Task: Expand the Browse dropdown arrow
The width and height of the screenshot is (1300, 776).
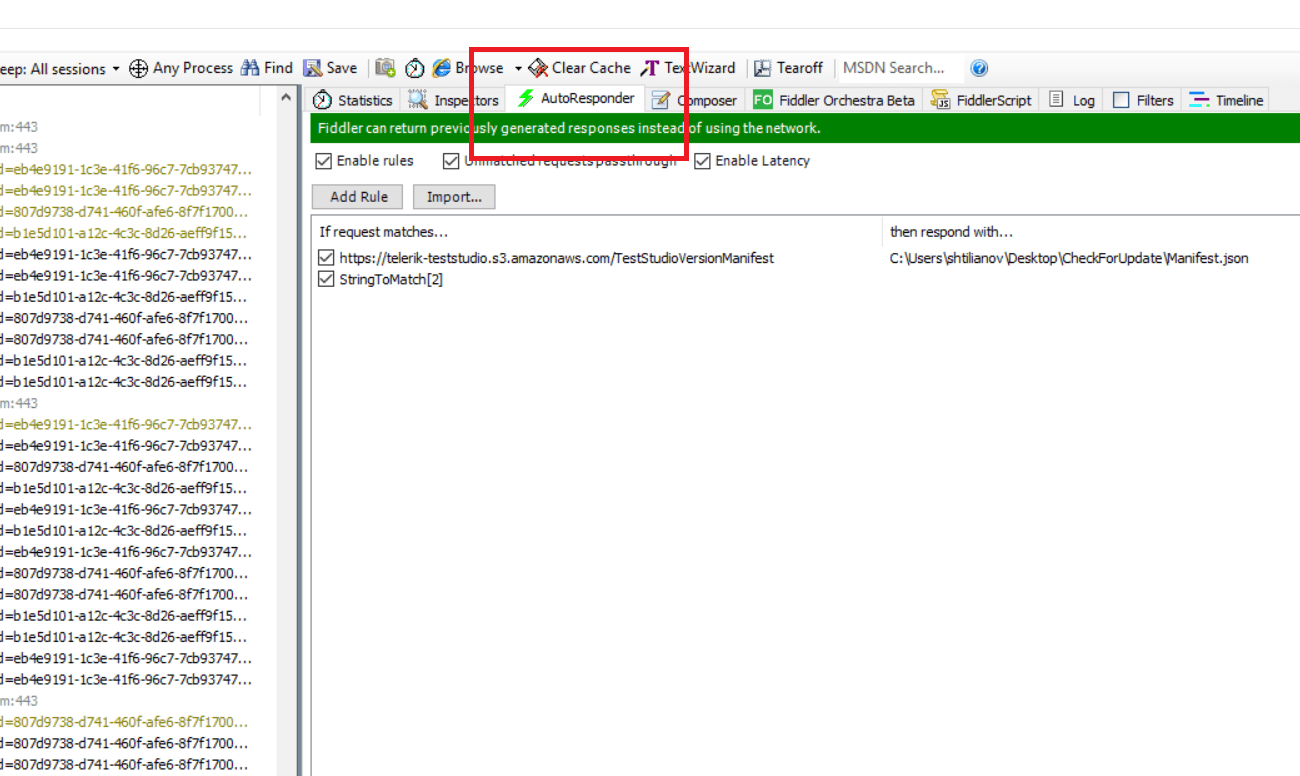Action: coord(518,69)
